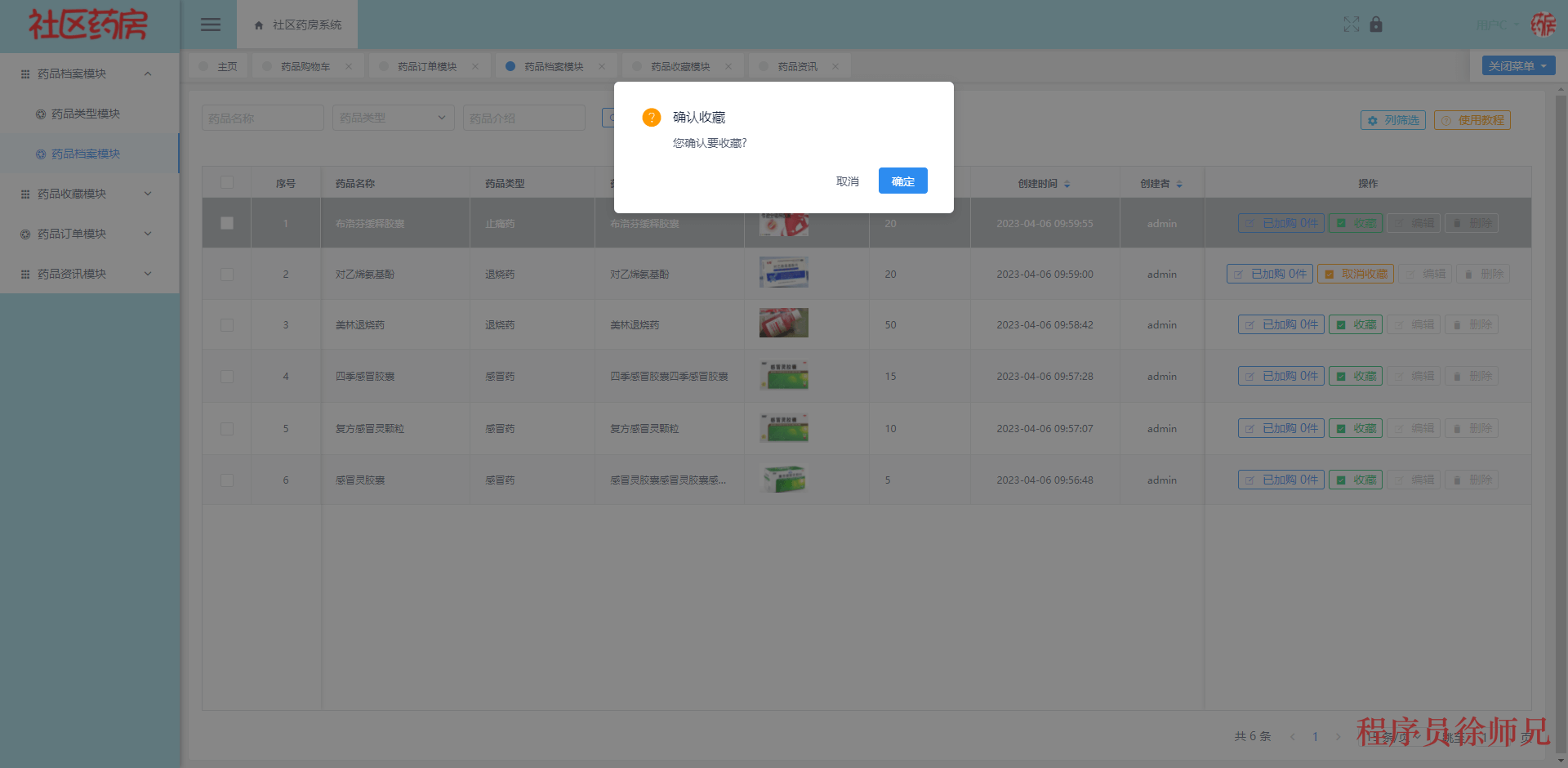
Task: Click the lock screen icon in the header
Action: (x=1376, y=25)
